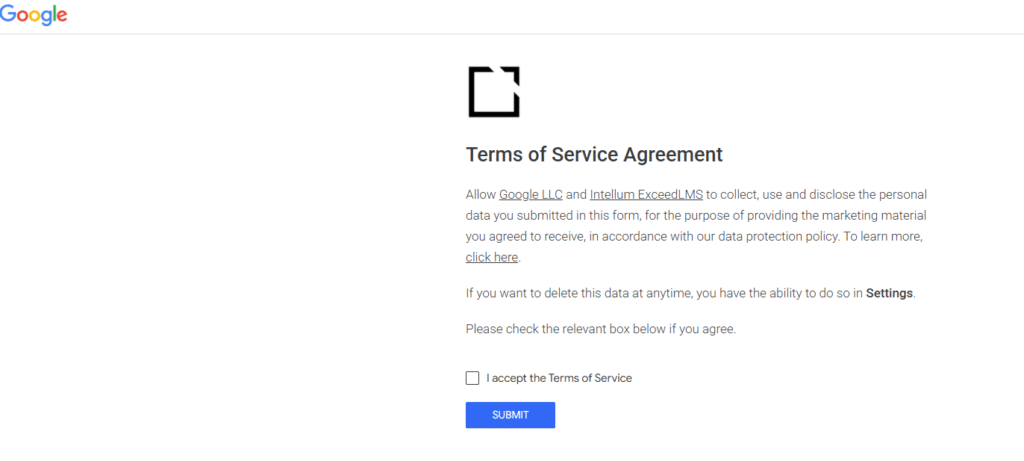Click the blue capital G of Google
The width and height of the screenshot is (1024, 461).
(x=8, y=14)
